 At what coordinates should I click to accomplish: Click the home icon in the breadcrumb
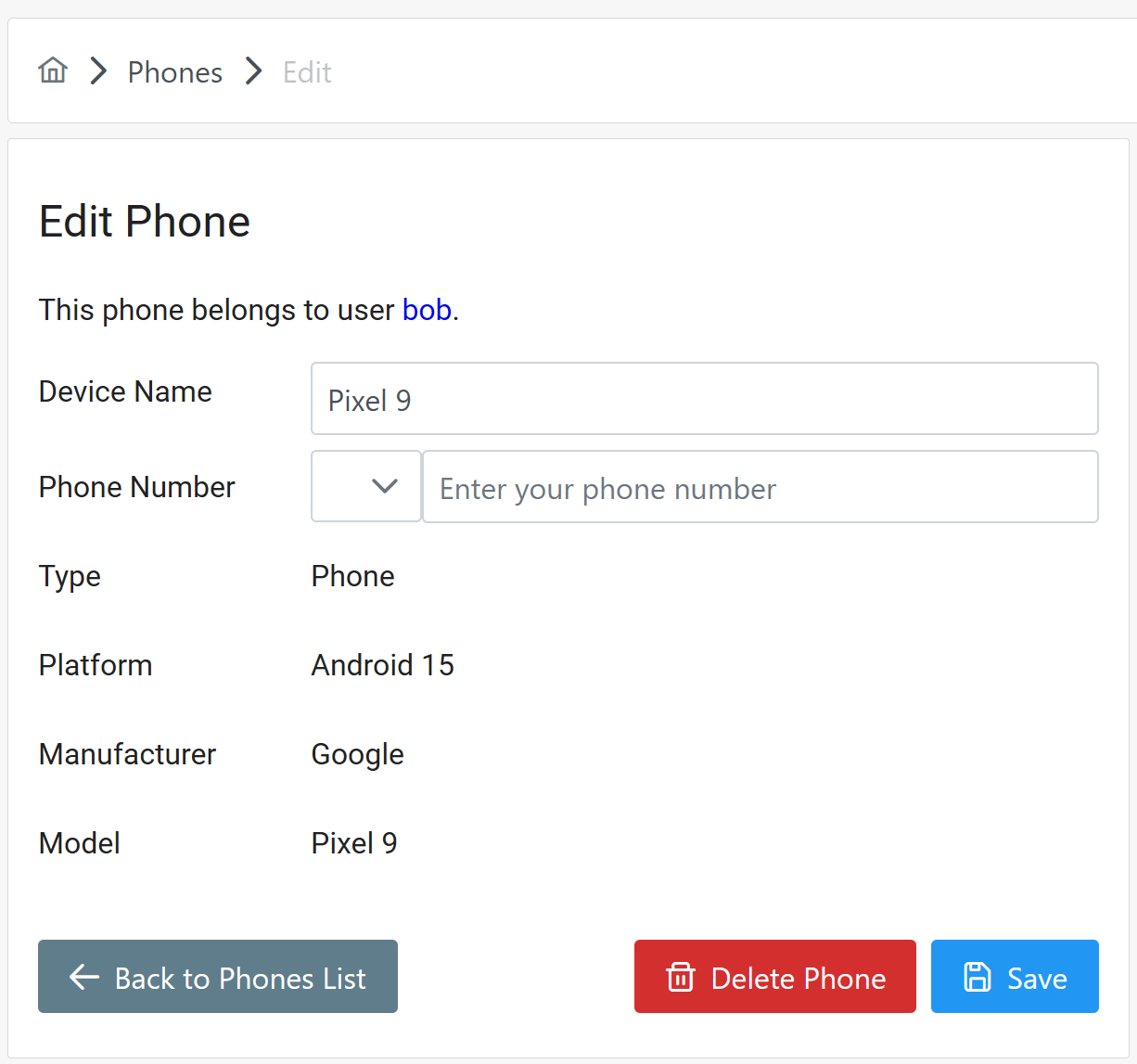pos(53,71)
